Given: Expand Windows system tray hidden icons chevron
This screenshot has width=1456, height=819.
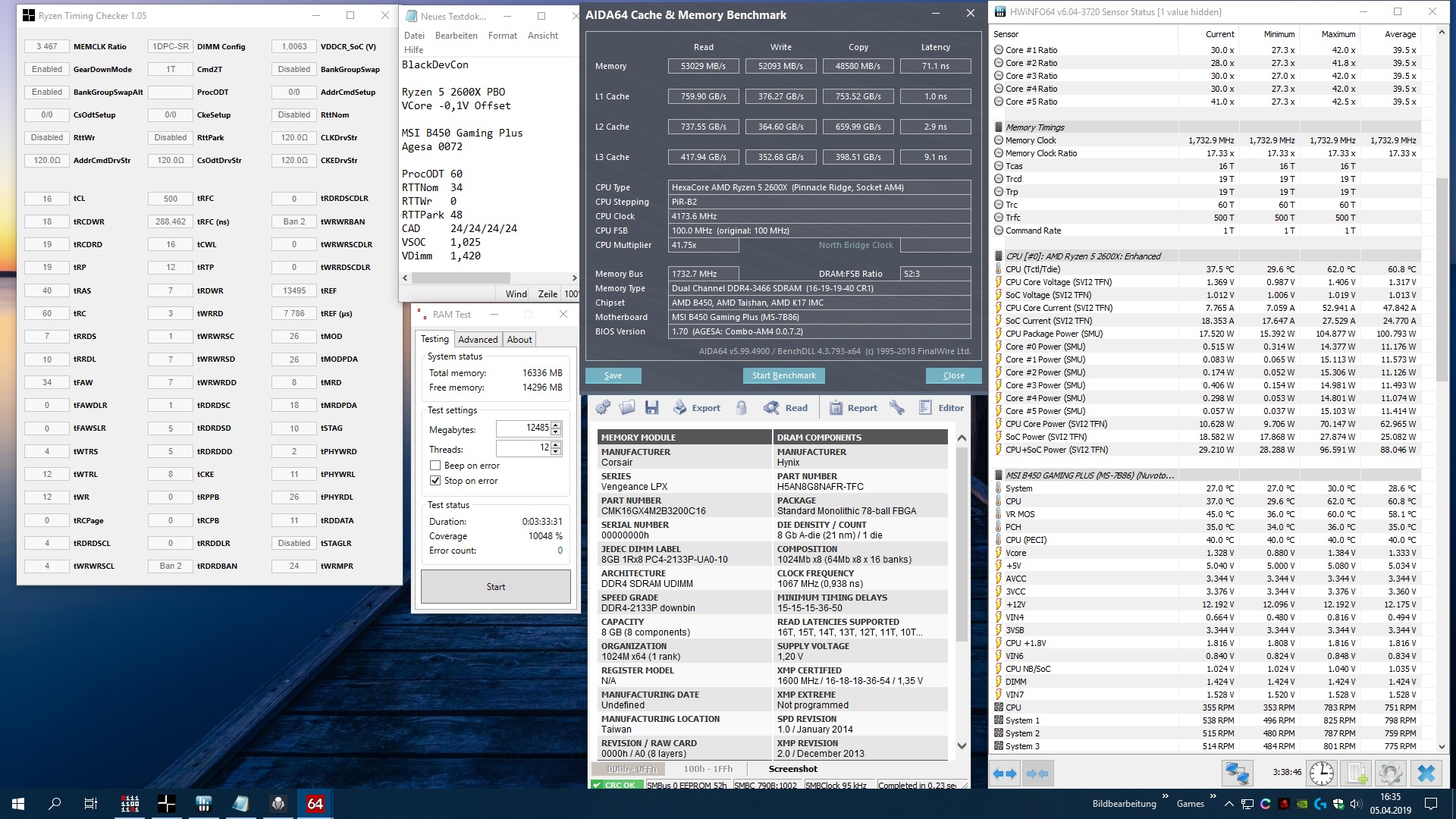Looking at the screenshot, I should pos(1228,804).
